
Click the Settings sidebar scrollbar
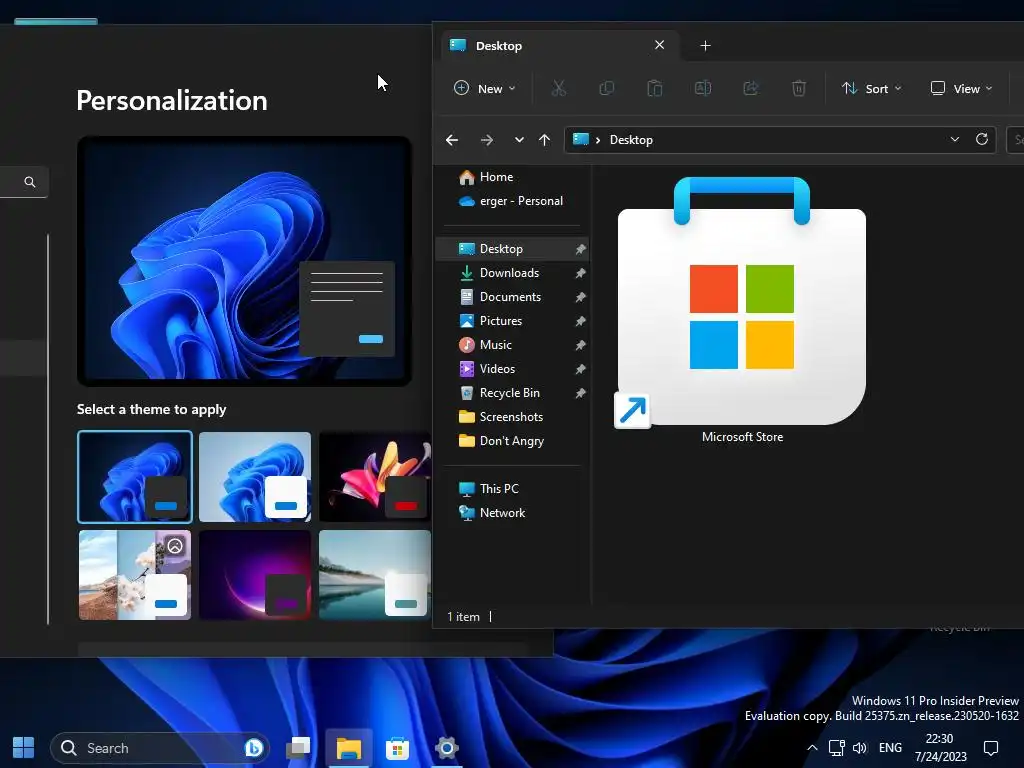[x=48, y=429]
